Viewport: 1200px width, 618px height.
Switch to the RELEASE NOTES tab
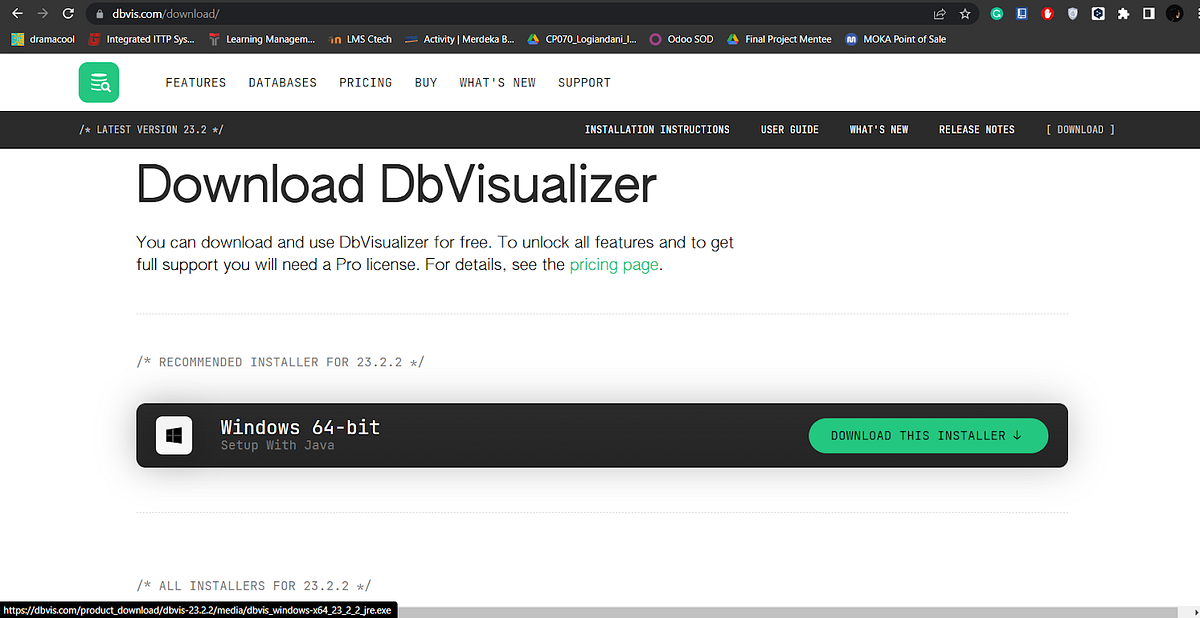(x=976, y=129)
